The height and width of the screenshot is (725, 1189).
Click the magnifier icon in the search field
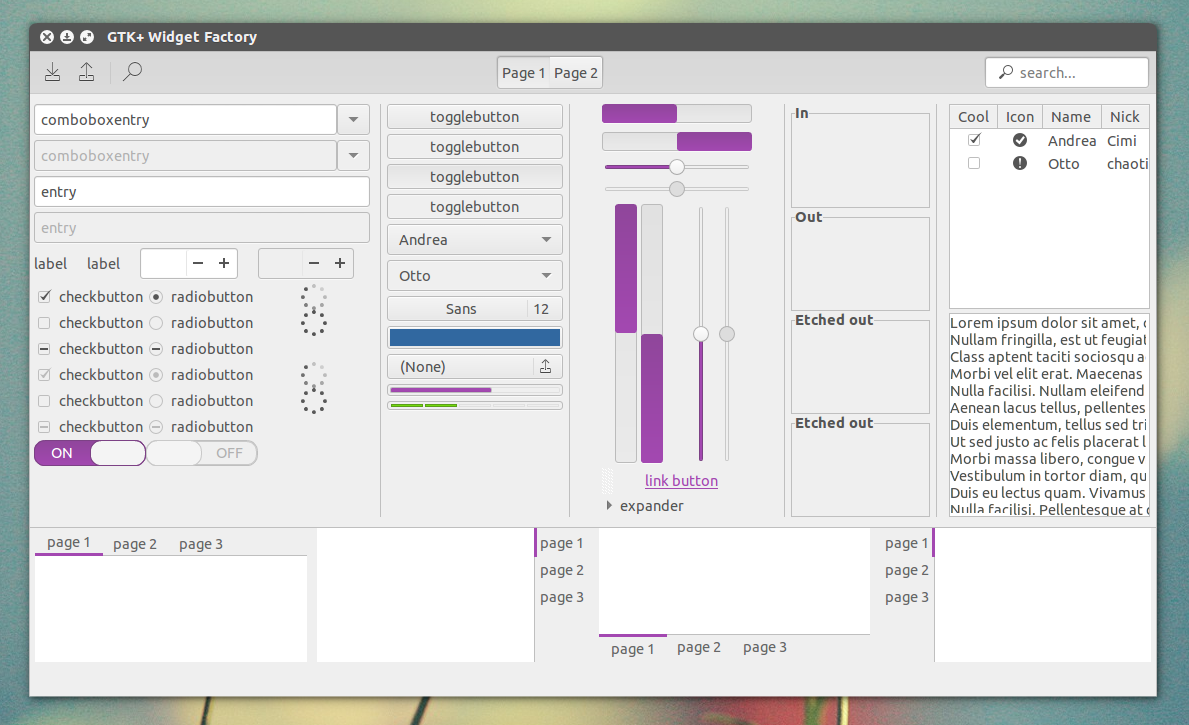(1004, 72)
